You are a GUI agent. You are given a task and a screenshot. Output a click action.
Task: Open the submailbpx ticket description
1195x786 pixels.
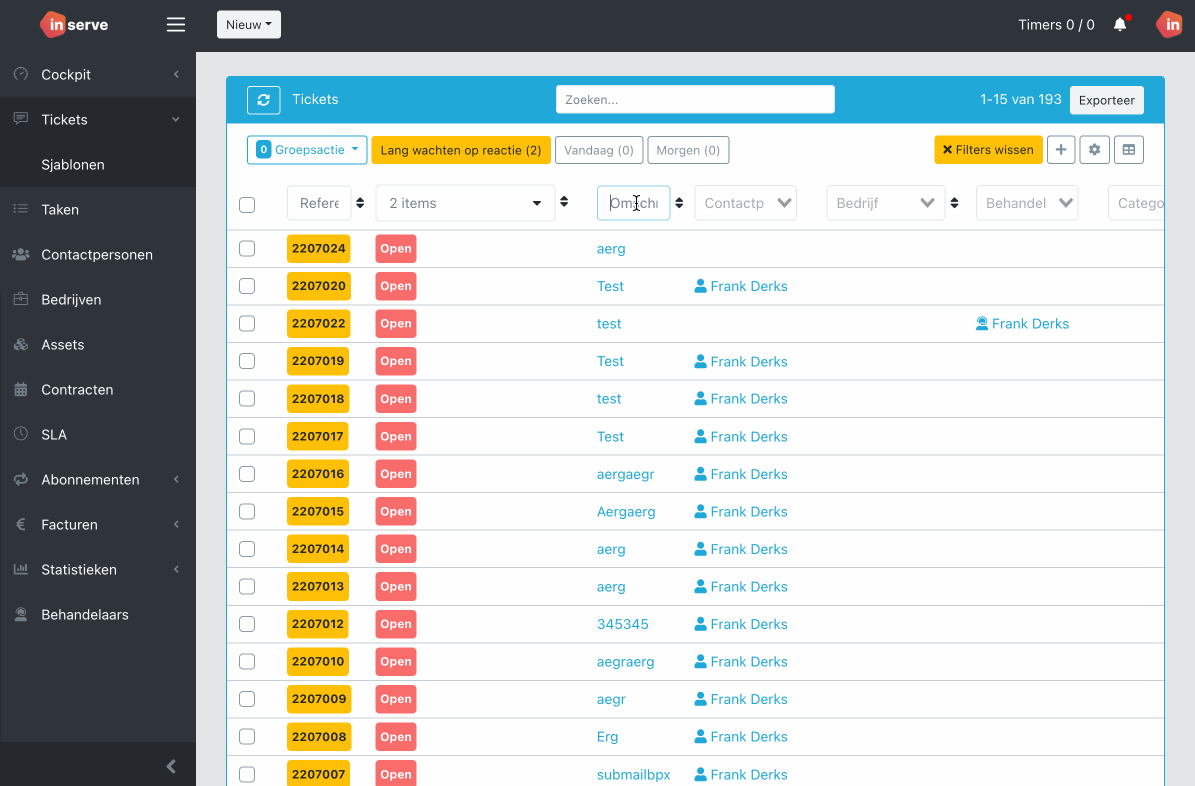(x=633, y=774)
